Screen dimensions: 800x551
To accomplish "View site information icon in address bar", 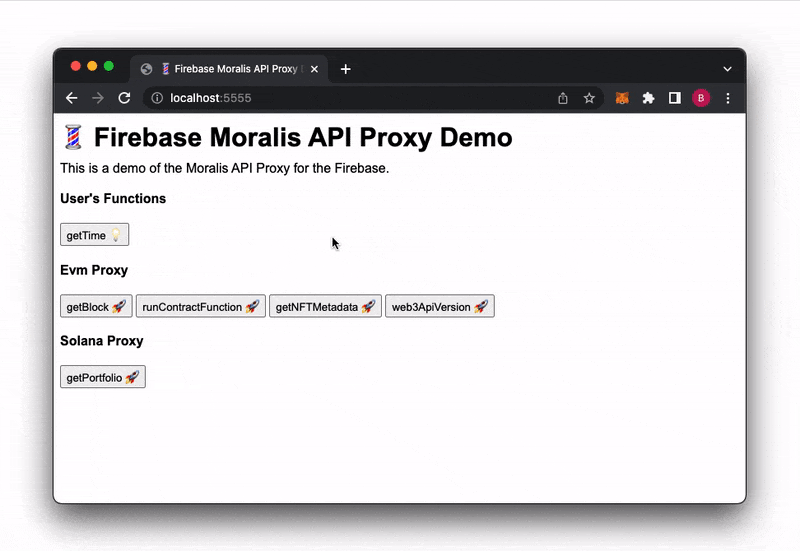I will 157,98.
